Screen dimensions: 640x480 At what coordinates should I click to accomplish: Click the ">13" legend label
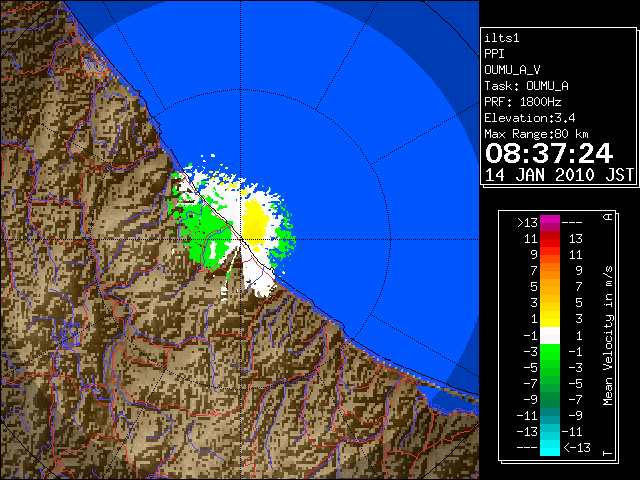527,223
